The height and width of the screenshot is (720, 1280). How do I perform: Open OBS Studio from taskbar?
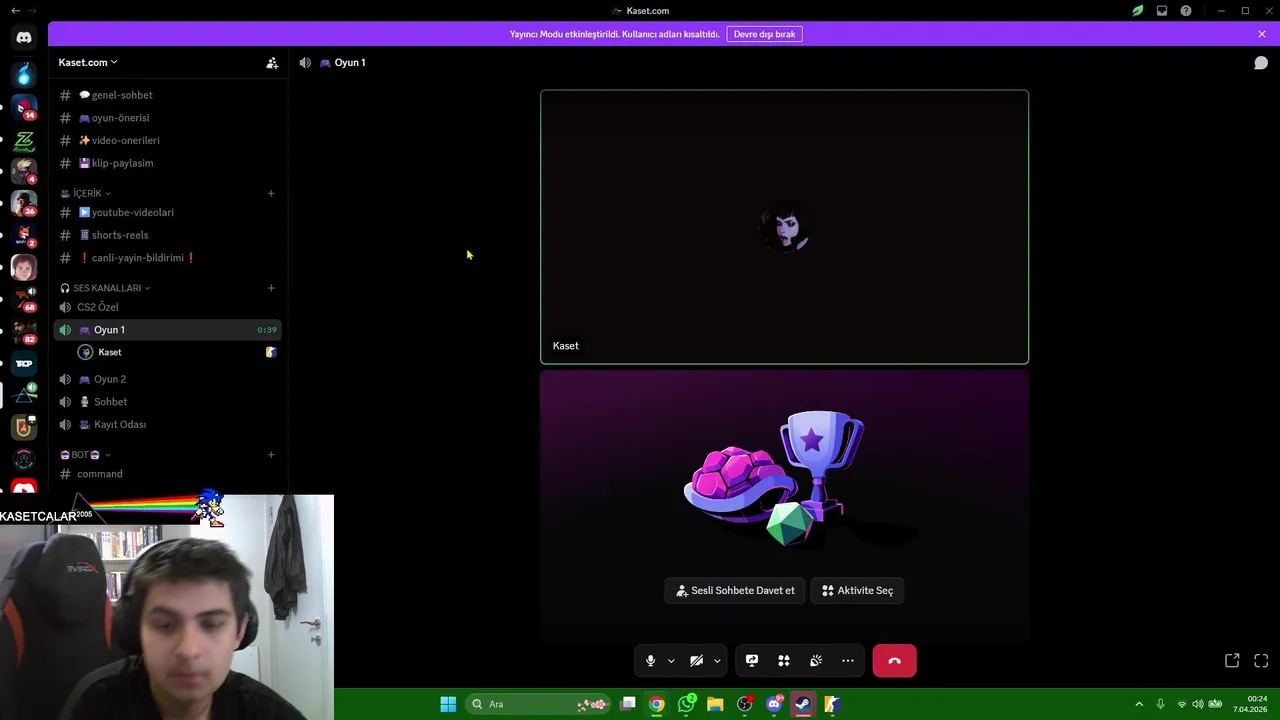[x=745, y=704]
